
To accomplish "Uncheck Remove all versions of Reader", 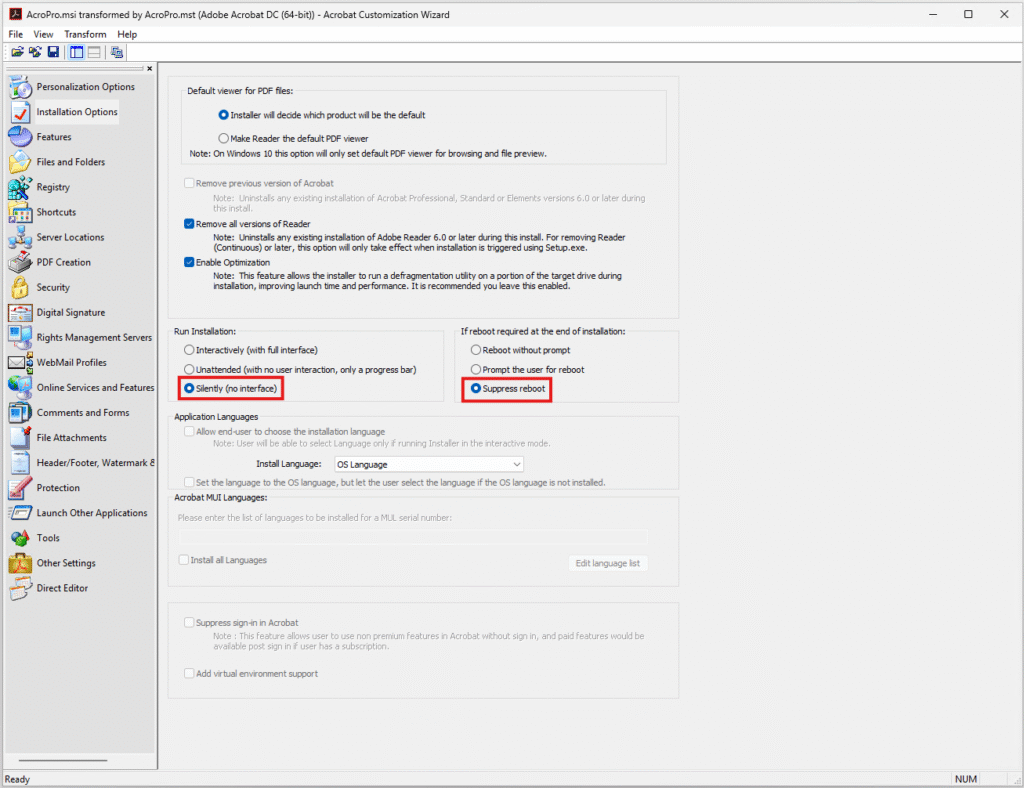I will [190, 224].
